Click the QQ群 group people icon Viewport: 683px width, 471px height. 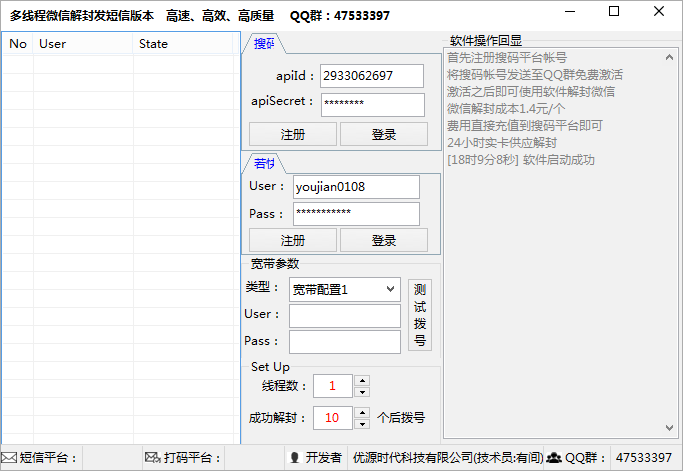click(554, 457)
